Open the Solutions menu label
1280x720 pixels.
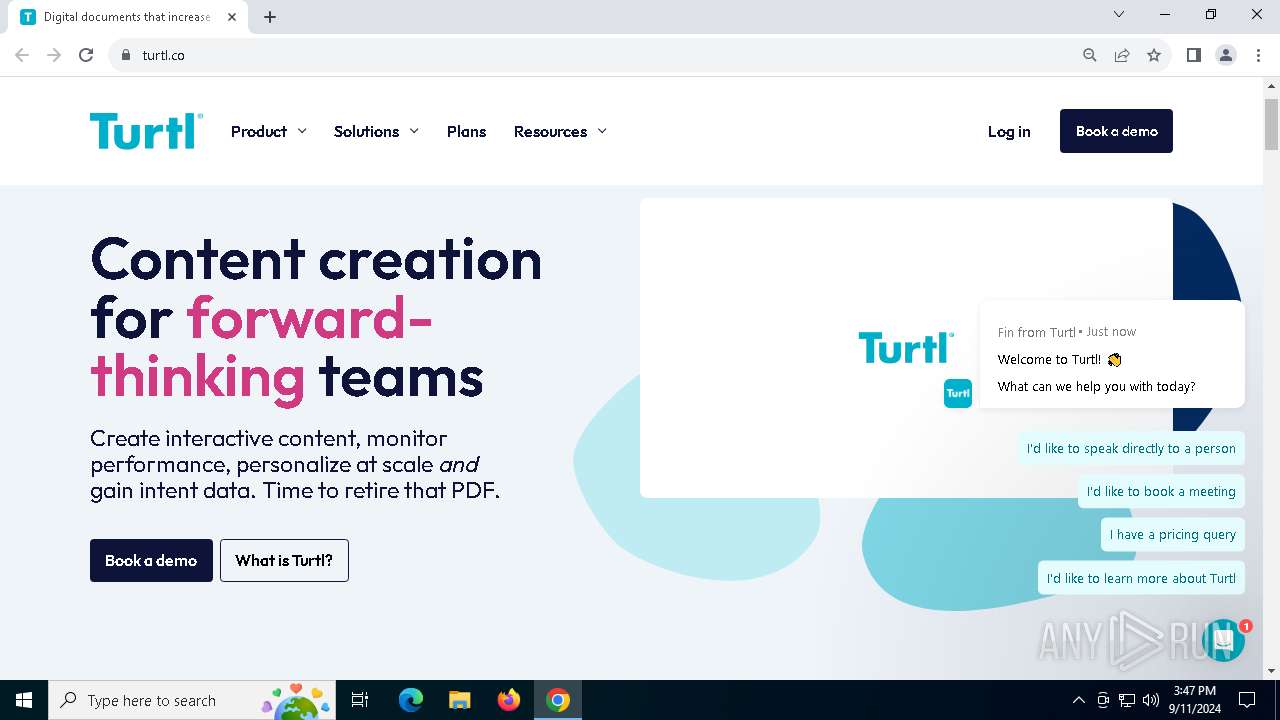pos(366,131)
